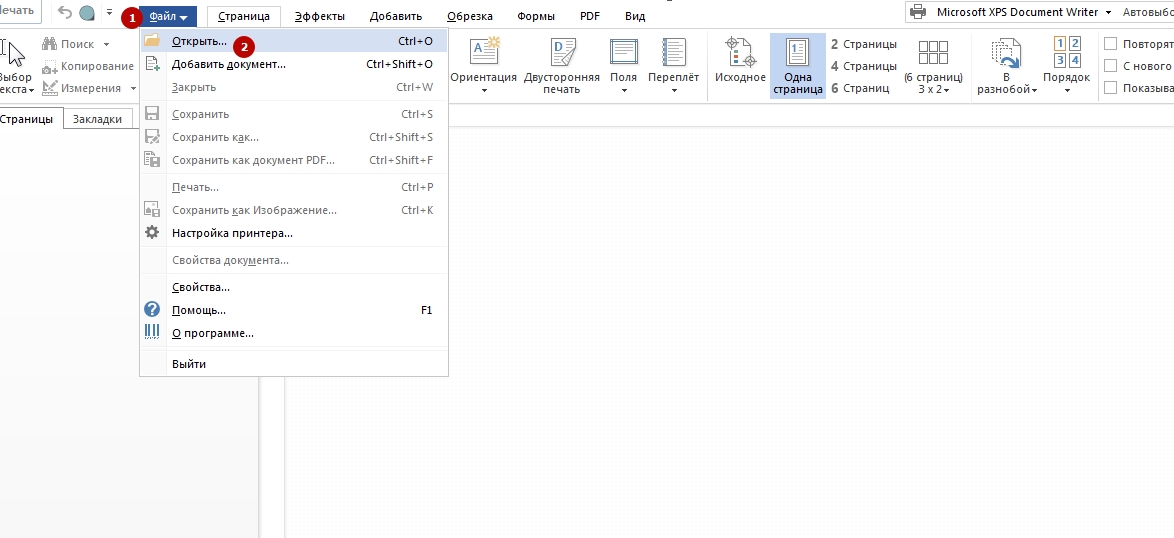Click the Исходное original layout icon
1174x538 pixels.
click(740, 53)
